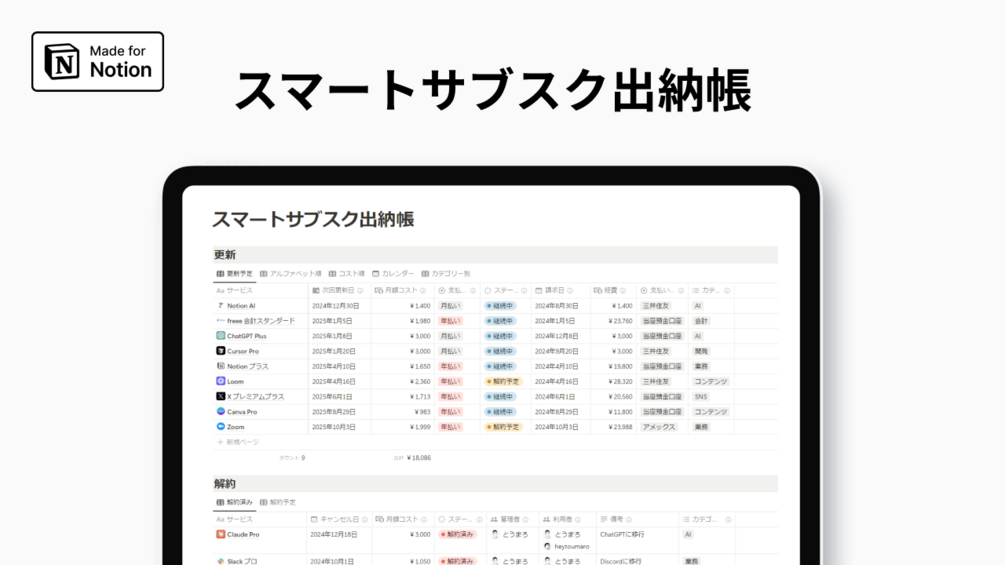The height and width of the screenshot is (565, 1005).
Task: Click the note Discordに移行
Action: coord(620,561)
